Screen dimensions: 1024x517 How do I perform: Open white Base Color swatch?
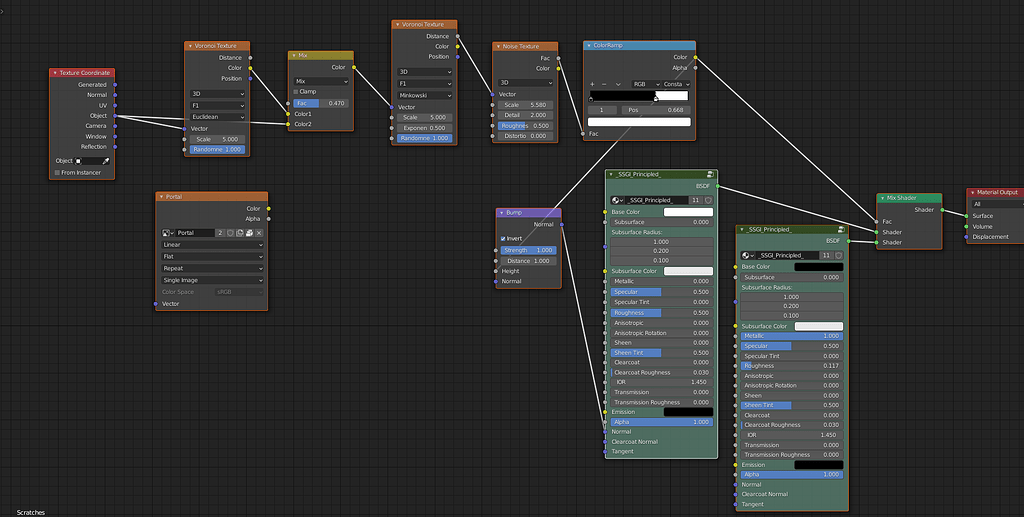(688, 212)
